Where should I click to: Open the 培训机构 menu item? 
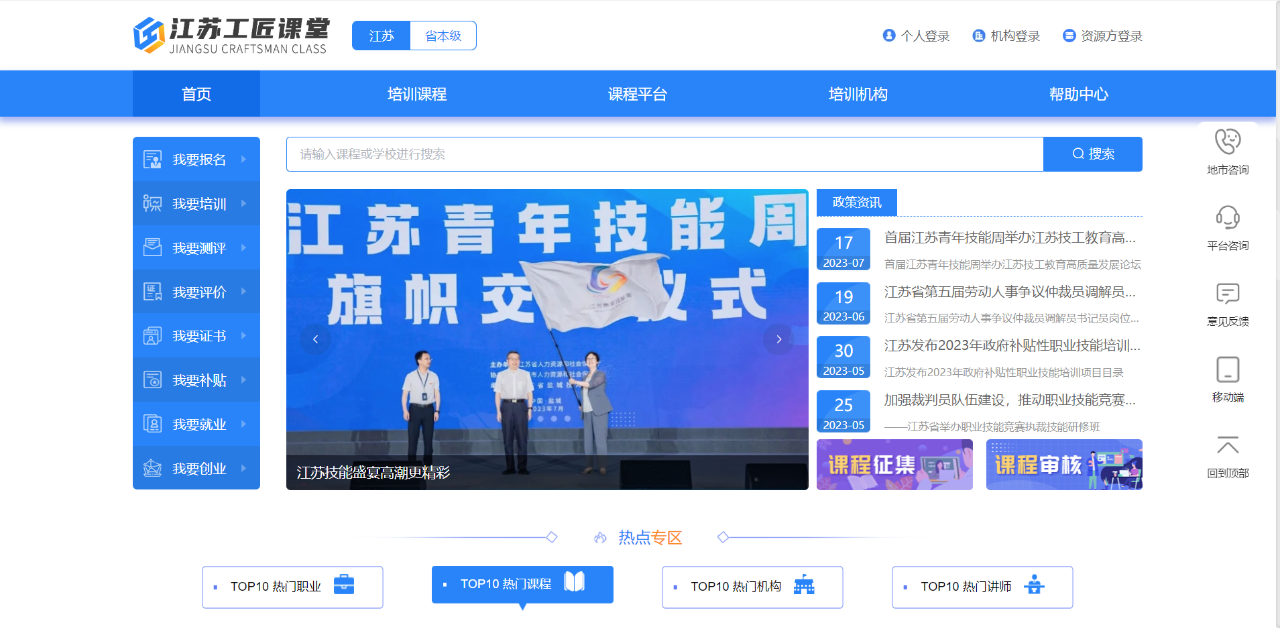(858, 94)
